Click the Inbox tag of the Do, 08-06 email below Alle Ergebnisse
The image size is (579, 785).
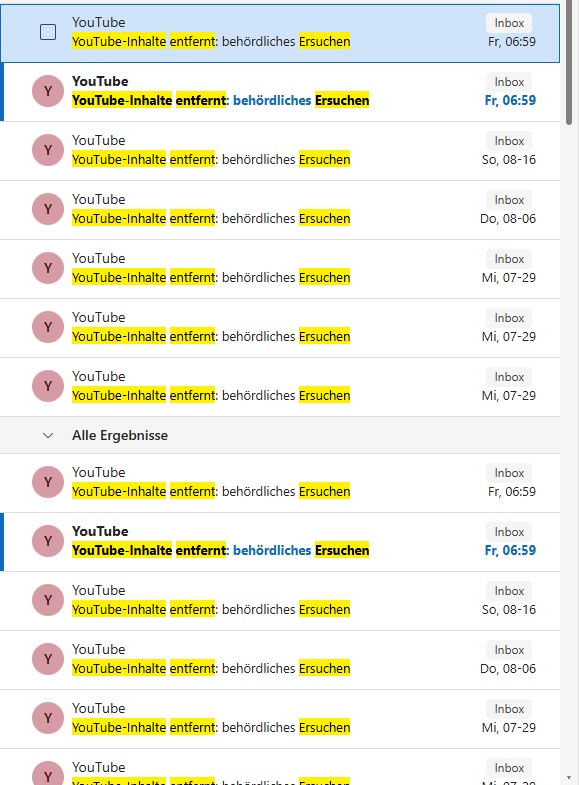[509, 650]
